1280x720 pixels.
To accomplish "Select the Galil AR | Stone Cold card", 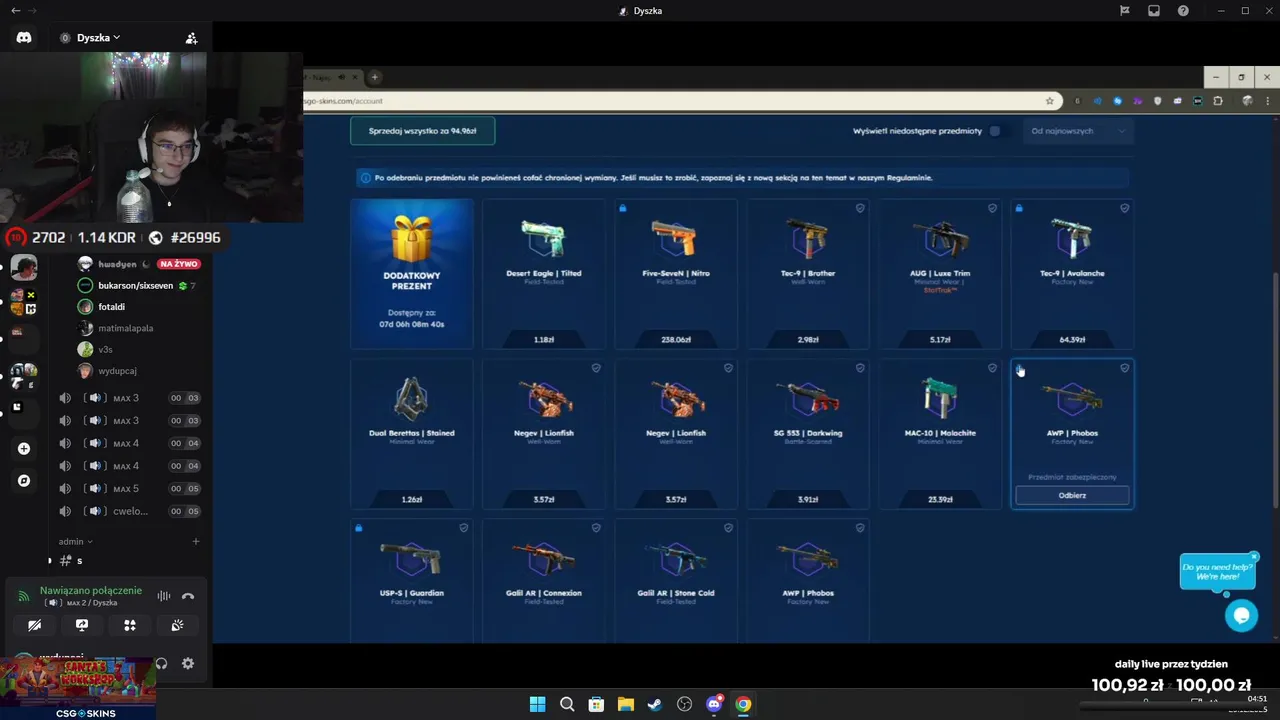I will coord(676,580).
